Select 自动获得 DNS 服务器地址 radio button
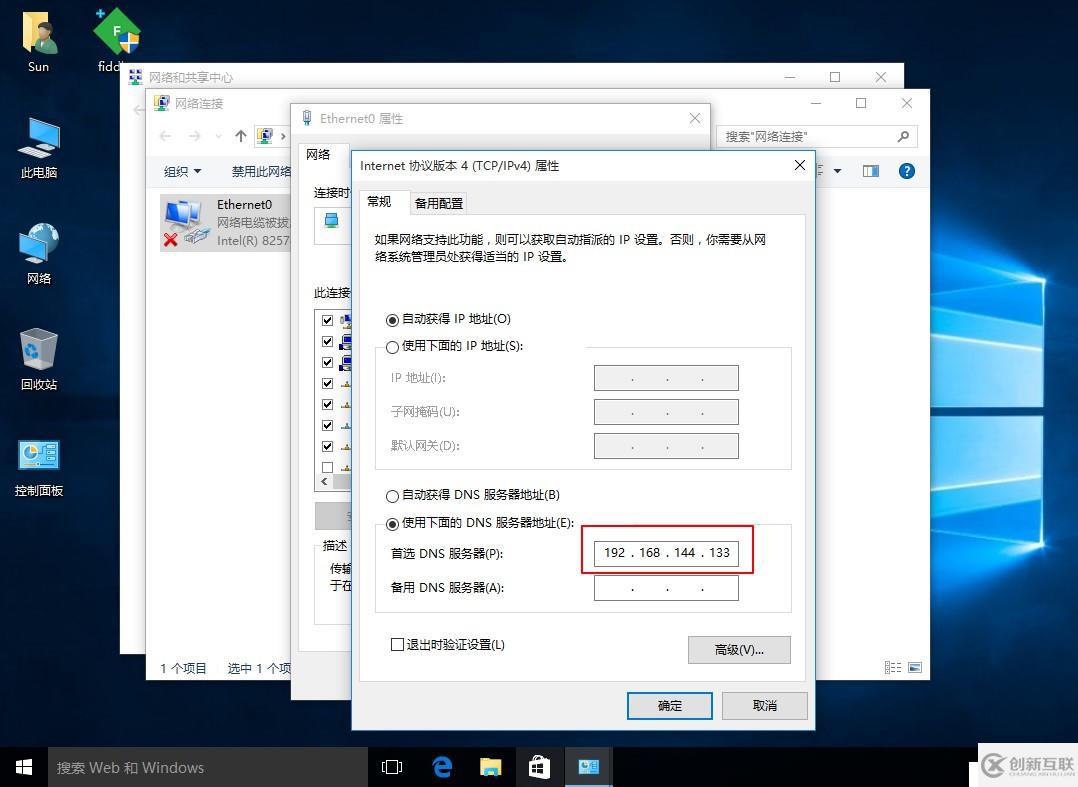 [392, 496]
